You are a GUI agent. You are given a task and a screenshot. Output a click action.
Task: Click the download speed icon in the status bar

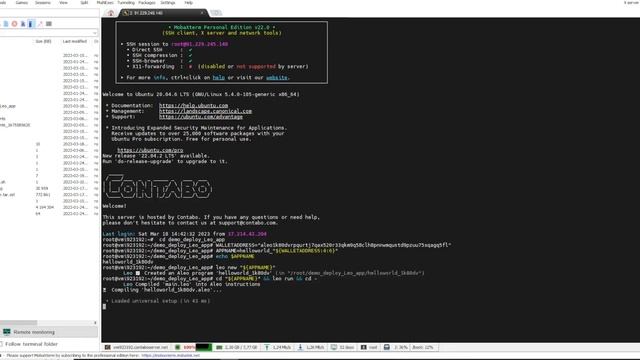[x=300, y=347]
